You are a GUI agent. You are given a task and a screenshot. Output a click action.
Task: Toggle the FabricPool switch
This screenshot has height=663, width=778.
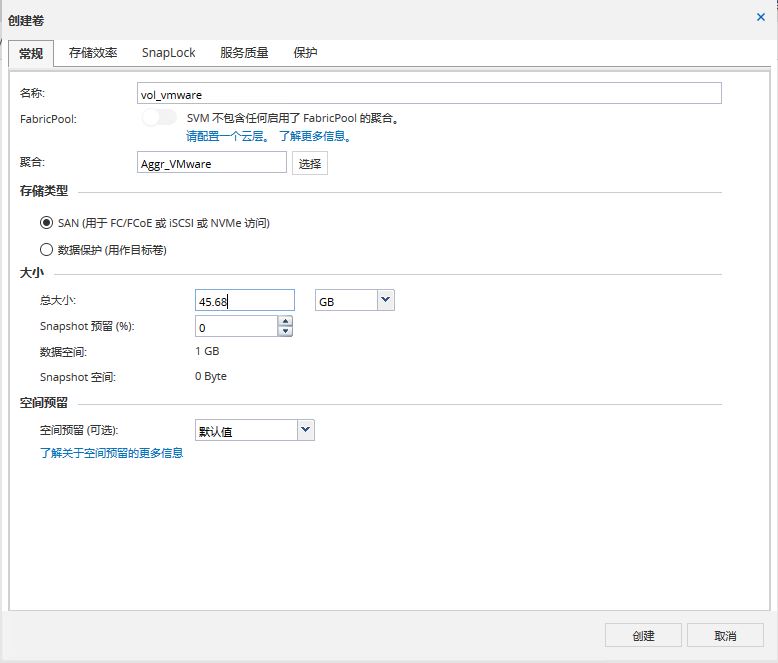coord(159,118)
